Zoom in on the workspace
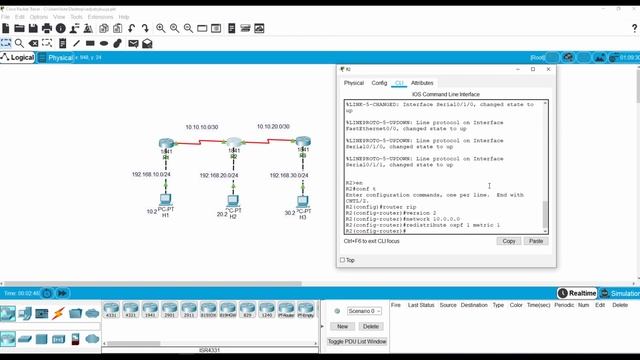Screen dimensions: 640x360 point(161,28)
